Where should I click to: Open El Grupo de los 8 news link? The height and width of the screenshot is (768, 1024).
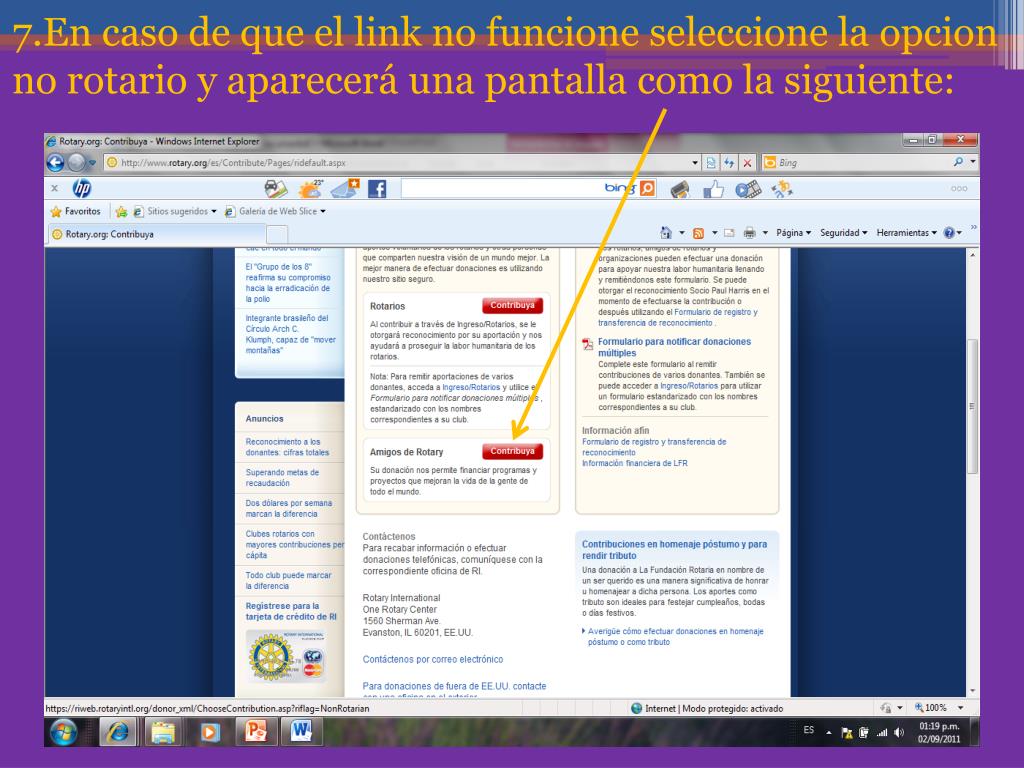coord(288,283)
